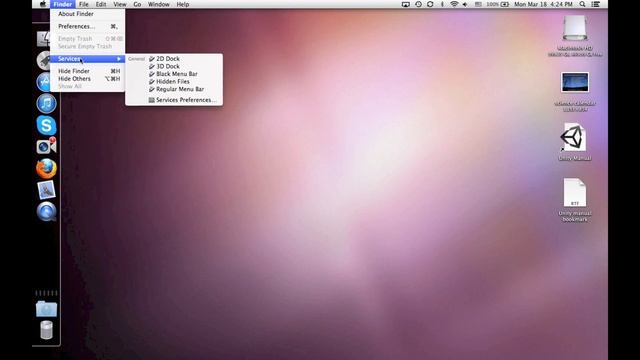Click the list icon at menu bar end
Screen dimensions: 640x360
[596, 4]
